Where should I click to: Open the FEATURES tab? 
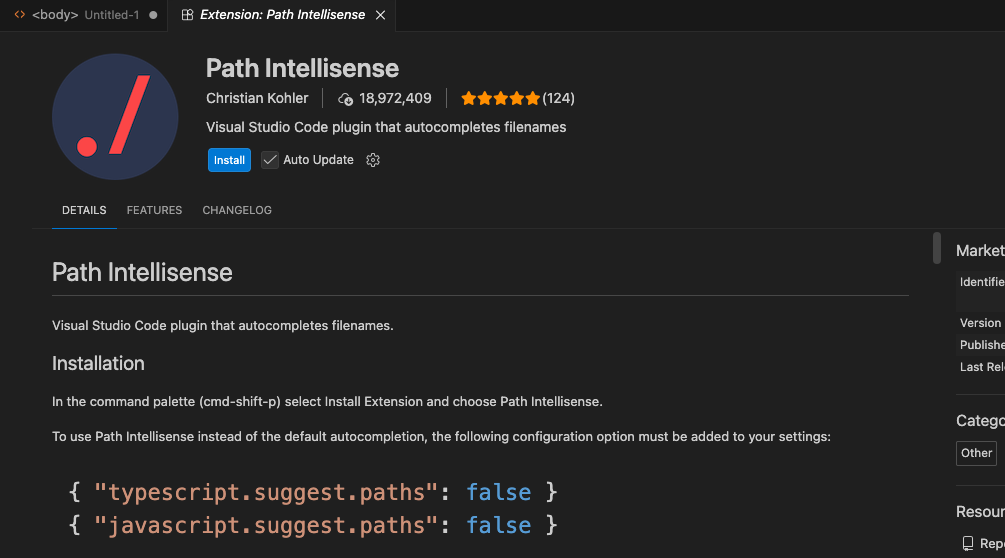click(154, 210)
